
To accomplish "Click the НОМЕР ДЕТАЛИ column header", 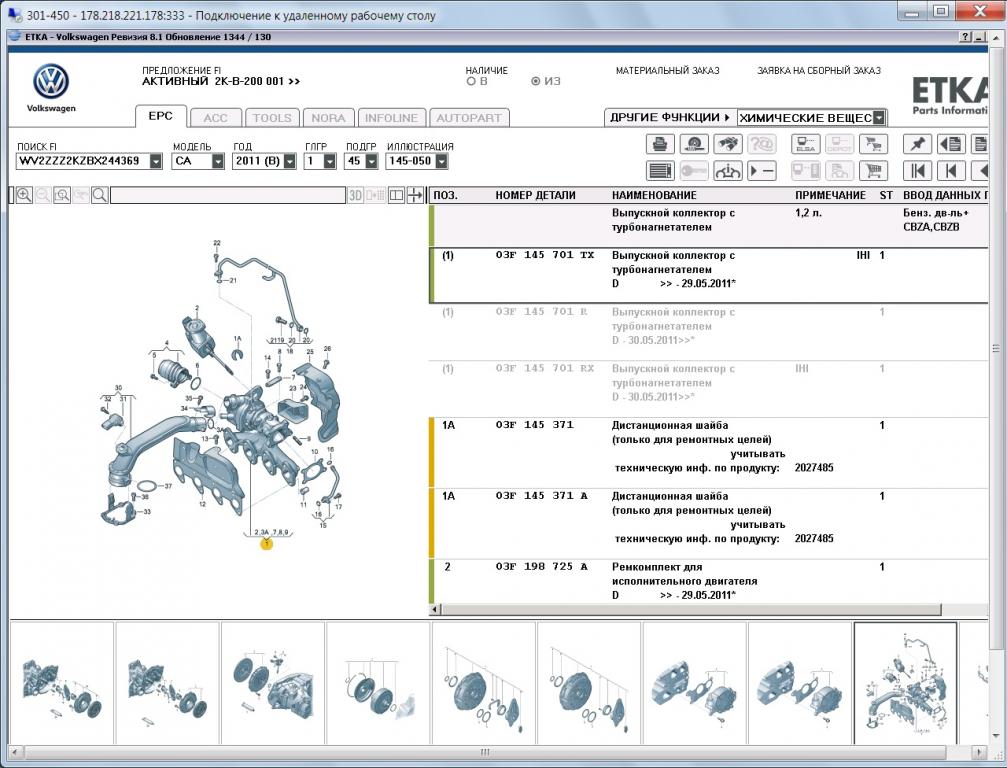I will [x=535, y=195].
